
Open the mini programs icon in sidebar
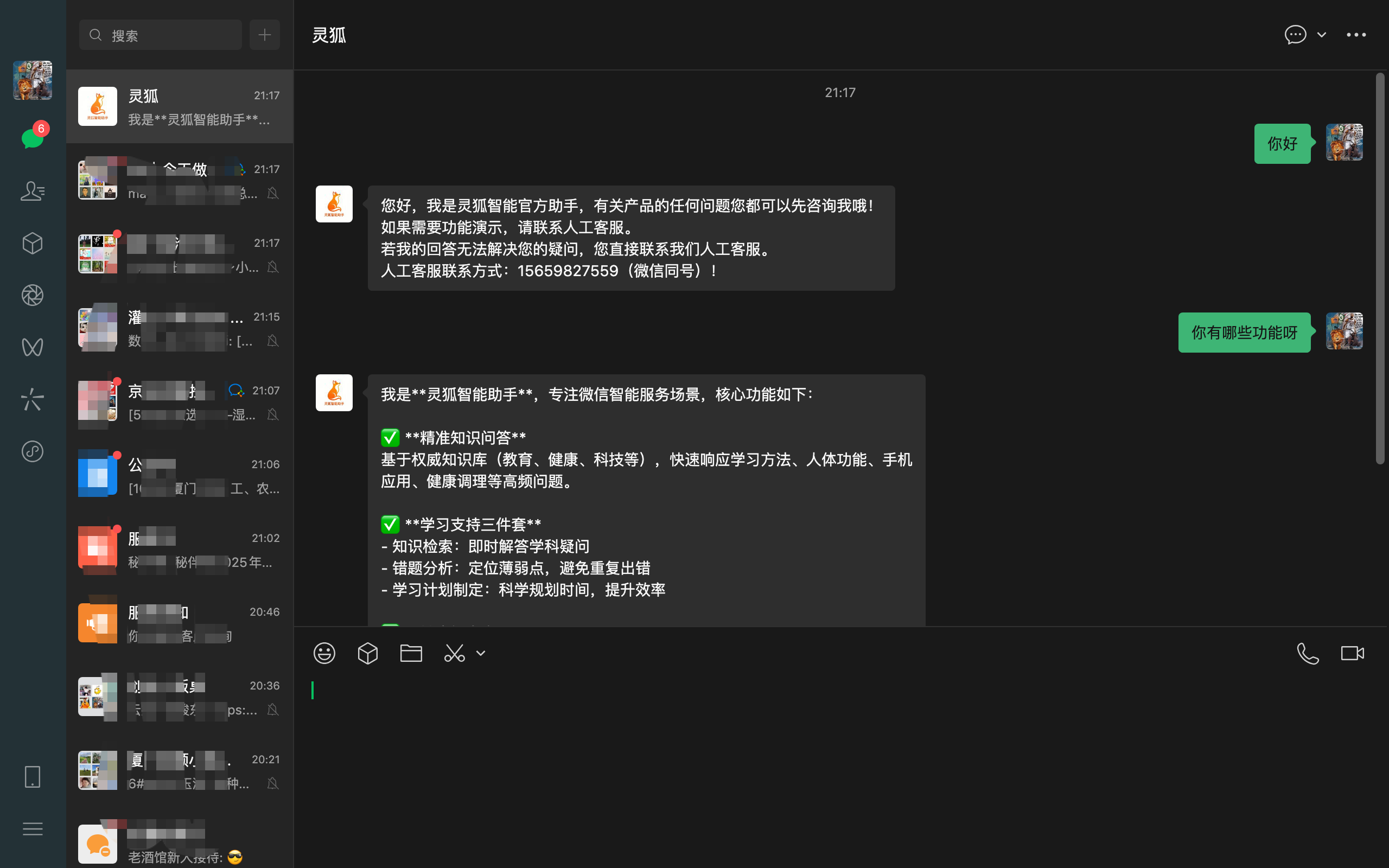[32, 451]
